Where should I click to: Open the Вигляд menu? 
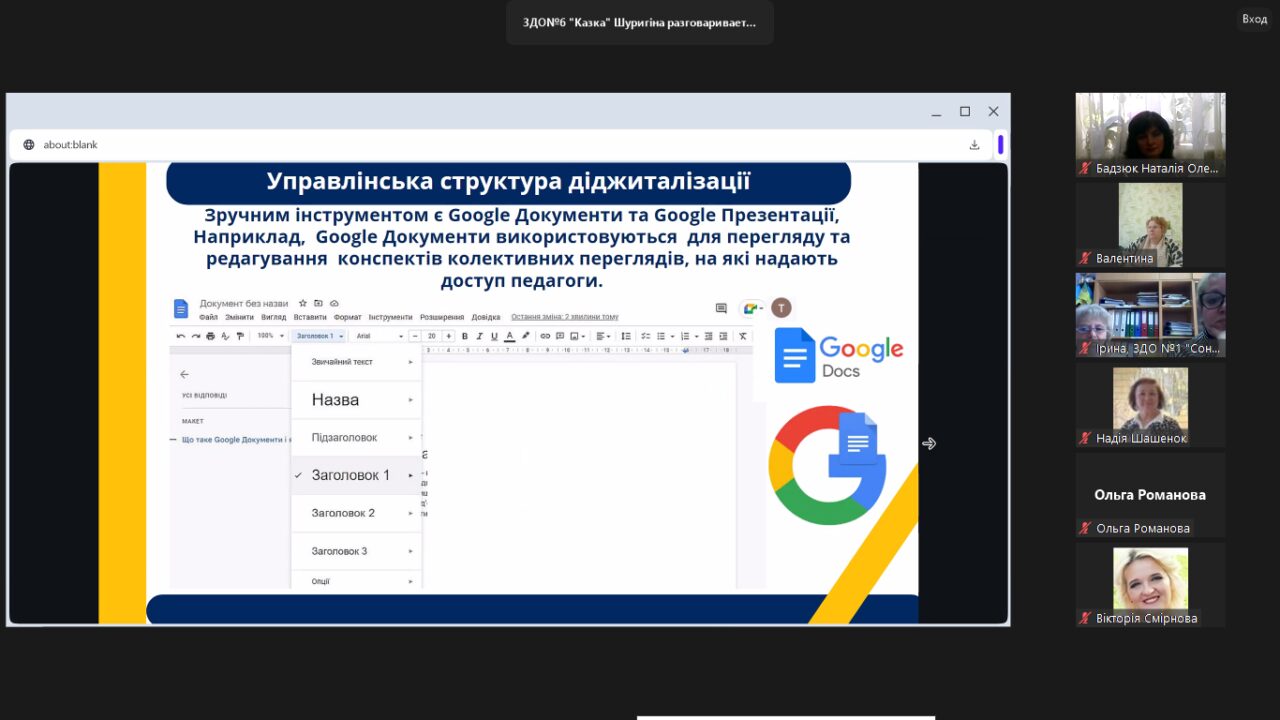click(x=273, y=317)
